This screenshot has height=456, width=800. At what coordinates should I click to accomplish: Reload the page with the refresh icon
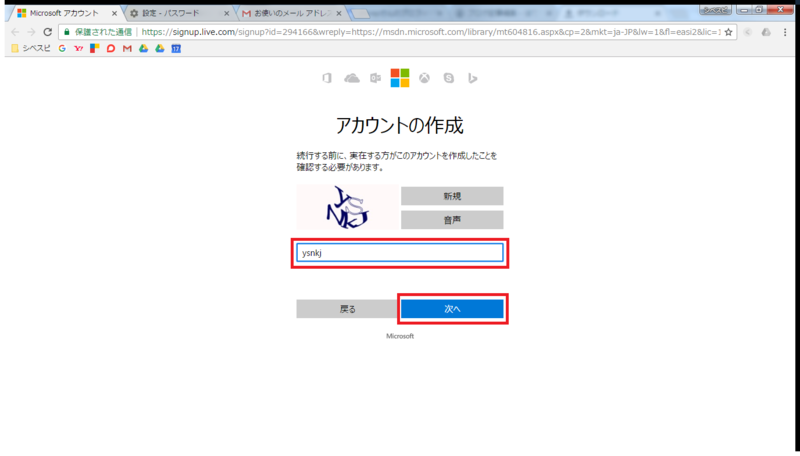[47, 32]
